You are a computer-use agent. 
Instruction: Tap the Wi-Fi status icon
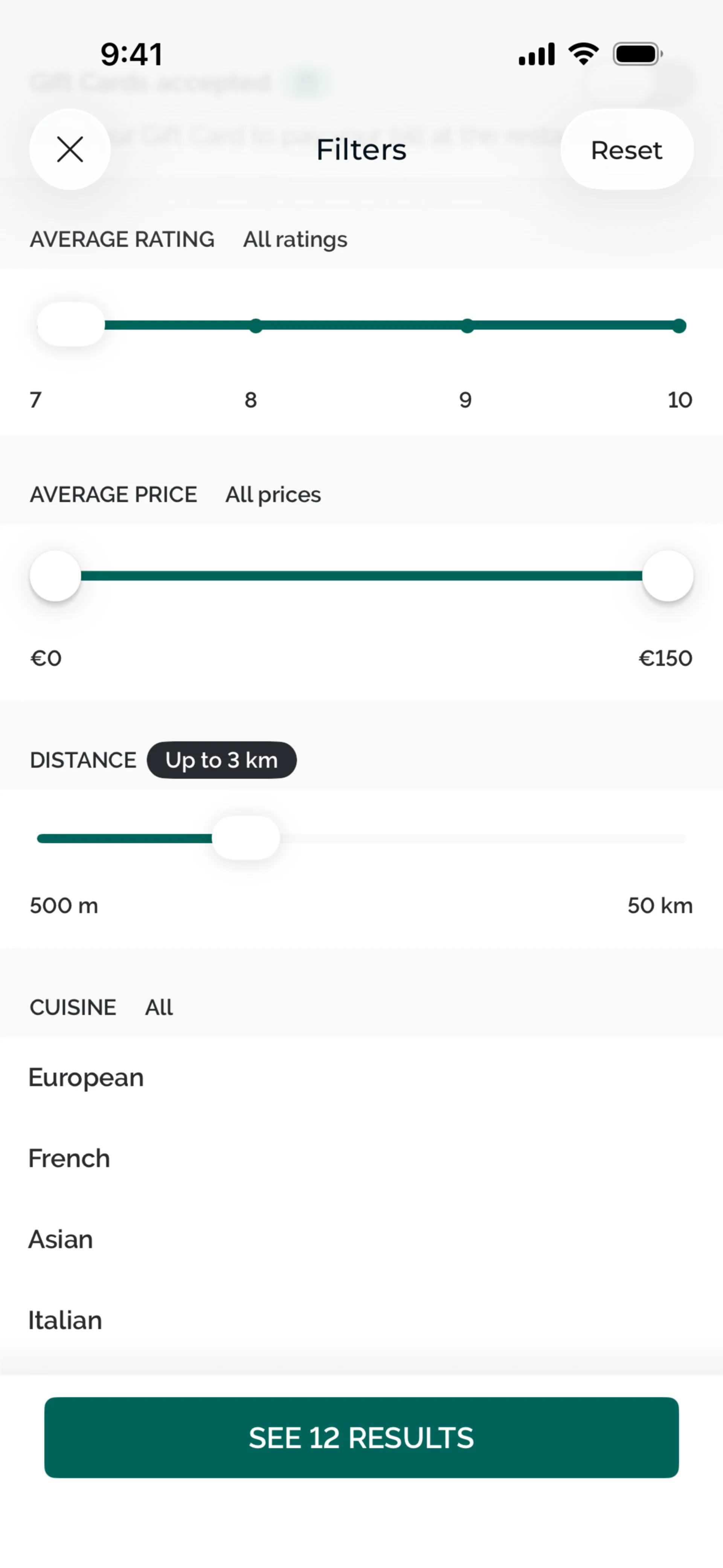click(583, 54)
